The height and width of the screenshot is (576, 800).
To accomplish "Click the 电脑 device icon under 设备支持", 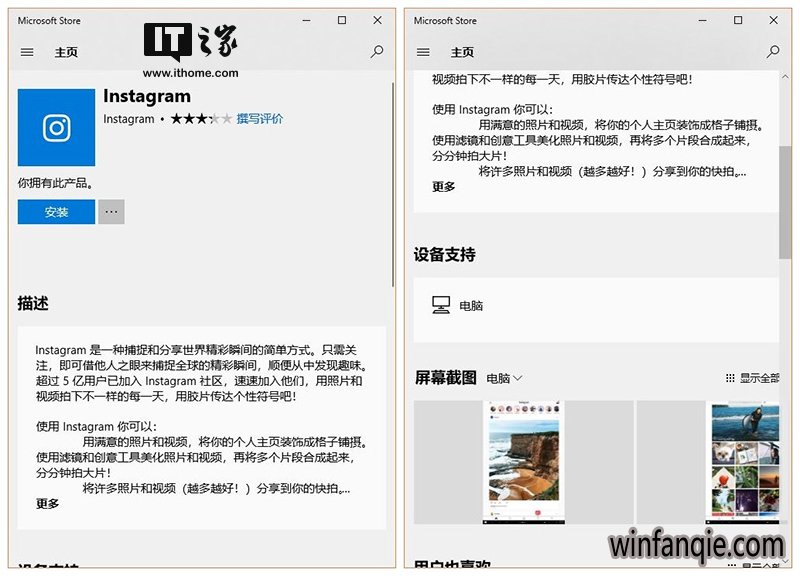I will click(441, 305).
